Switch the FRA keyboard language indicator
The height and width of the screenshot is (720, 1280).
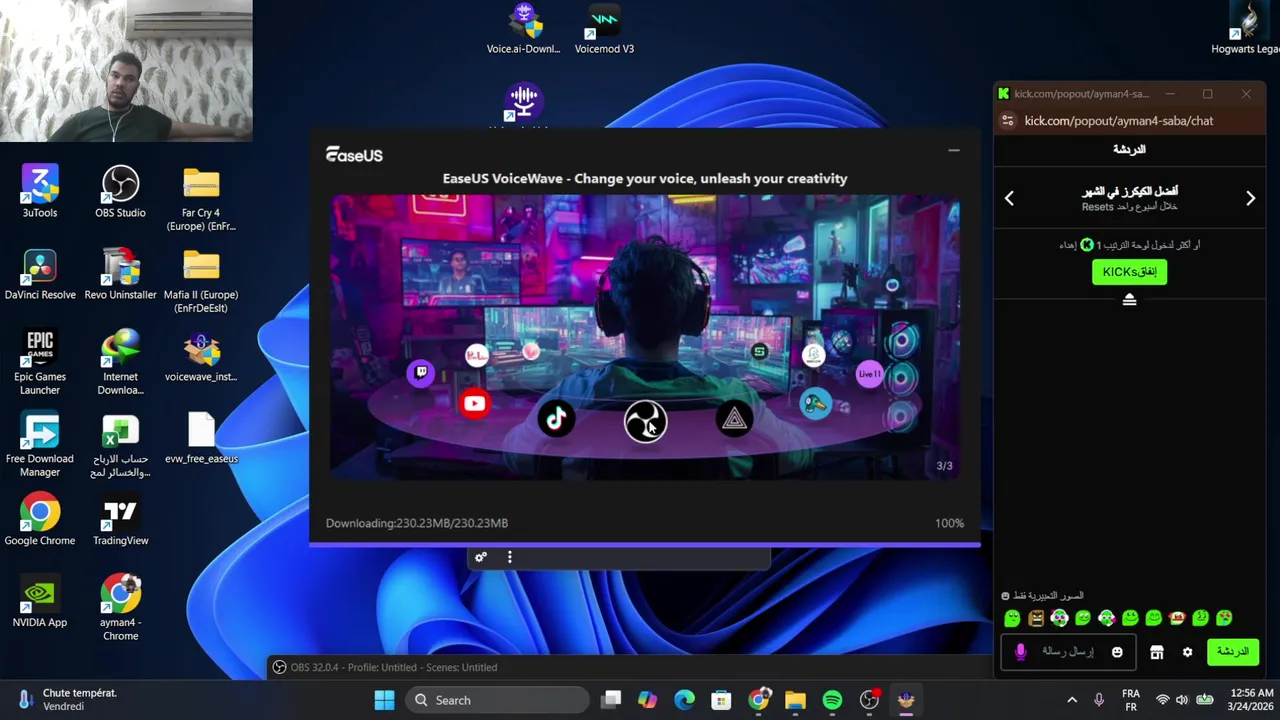coord(1131,700)
